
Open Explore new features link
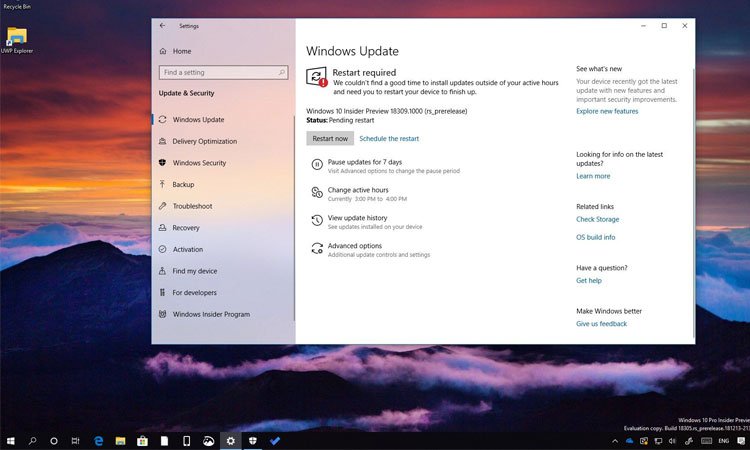click(x=606, y=111)
